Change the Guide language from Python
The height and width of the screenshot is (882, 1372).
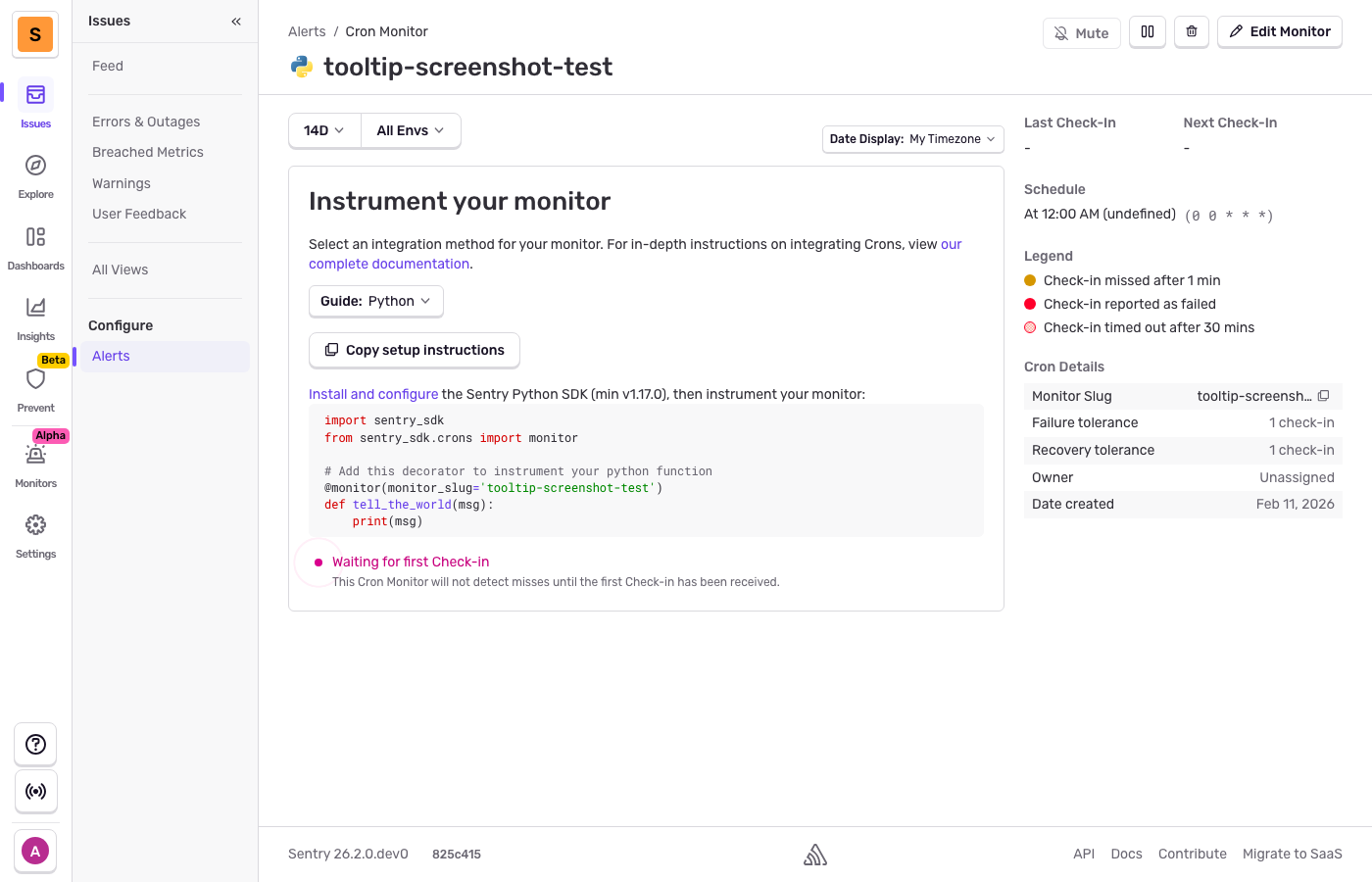point(375,301)
